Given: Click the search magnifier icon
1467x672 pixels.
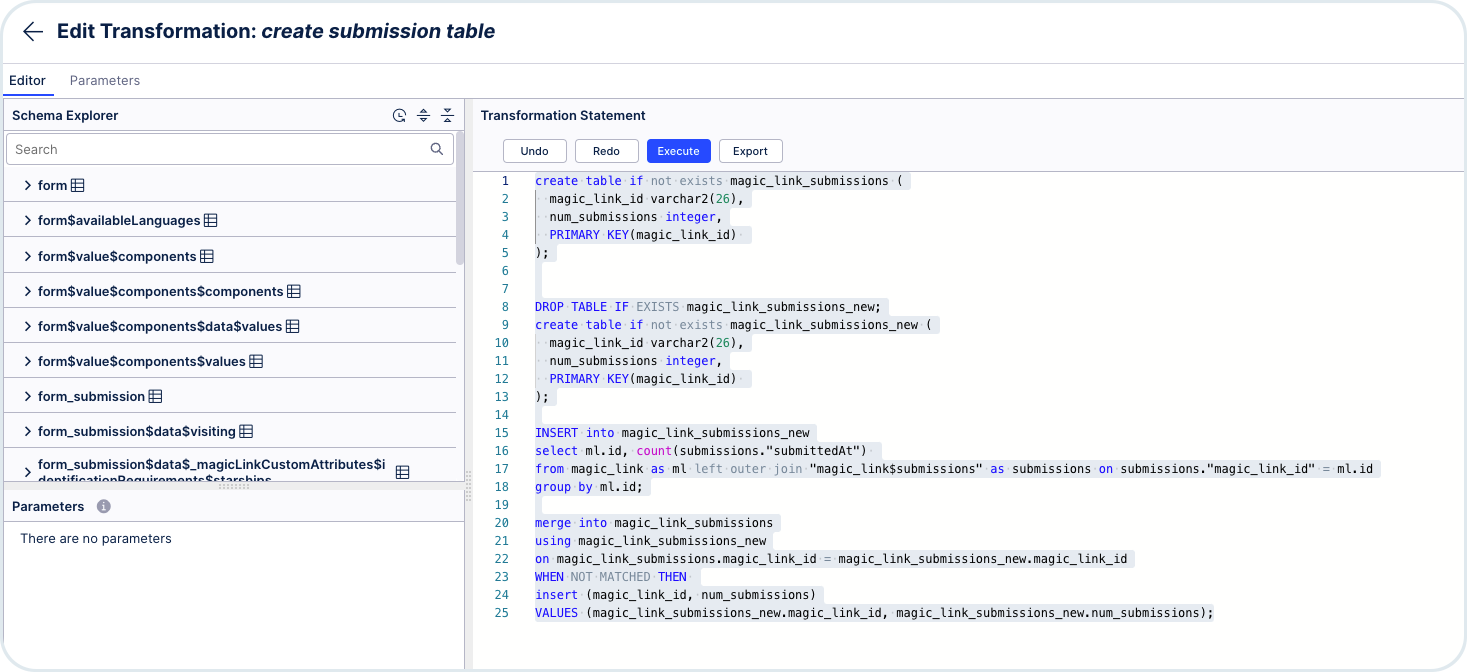Looking at the screenshot, I should point(437,149).
